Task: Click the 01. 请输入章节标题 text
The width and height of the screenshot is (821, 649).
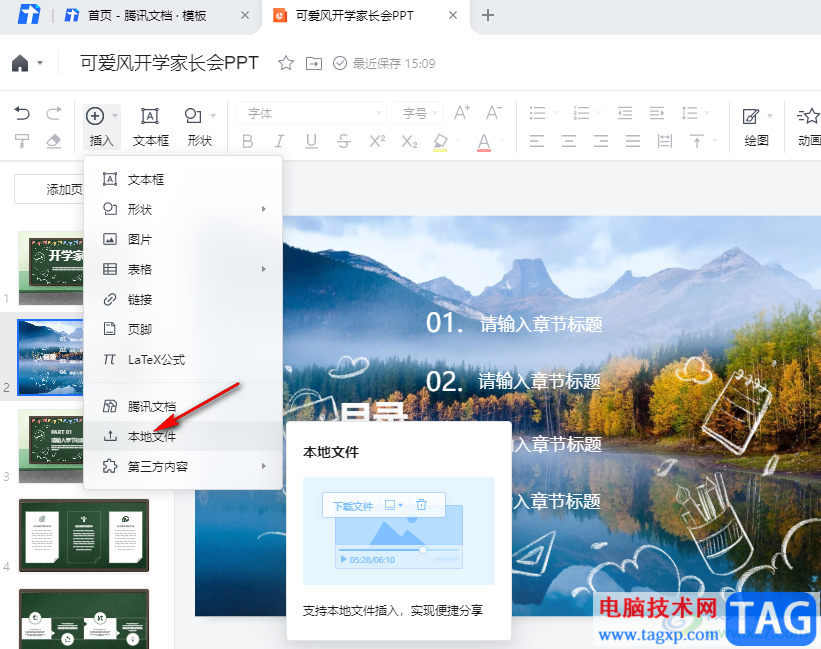Action: pos(514,323)
